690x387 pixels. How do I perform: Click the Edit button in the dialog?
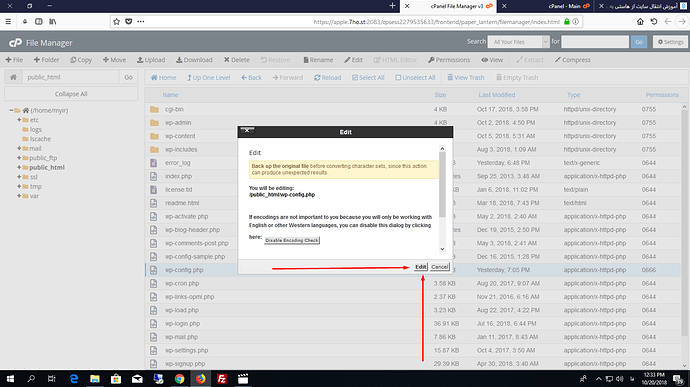point(420,267)
